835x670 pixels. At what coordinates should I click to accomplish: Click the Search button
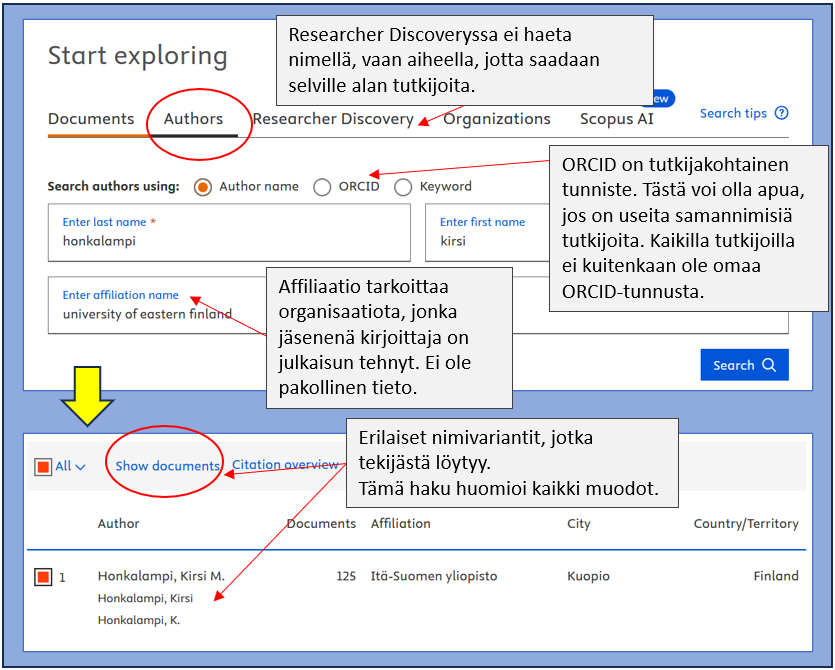(744, 365)
